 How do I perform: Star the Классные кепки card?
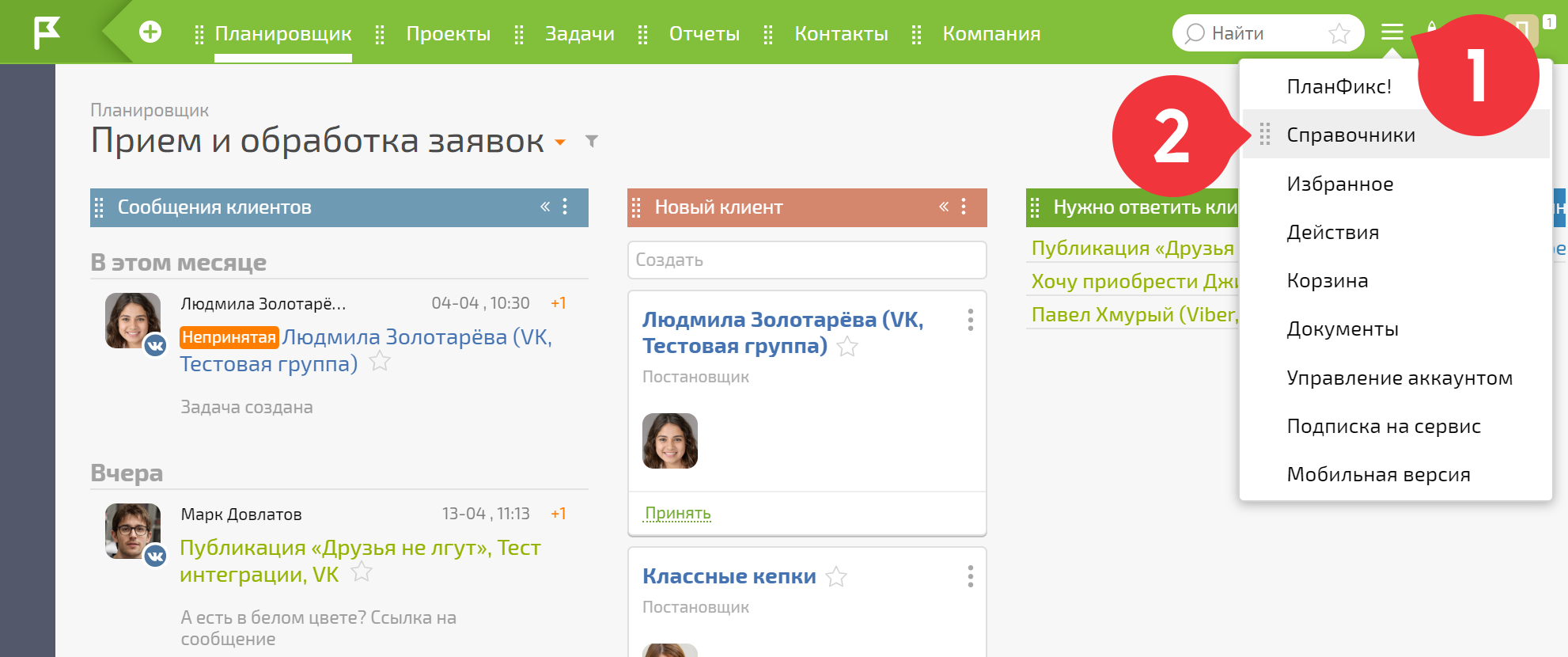pyautogui.click(x=836, y=577)
